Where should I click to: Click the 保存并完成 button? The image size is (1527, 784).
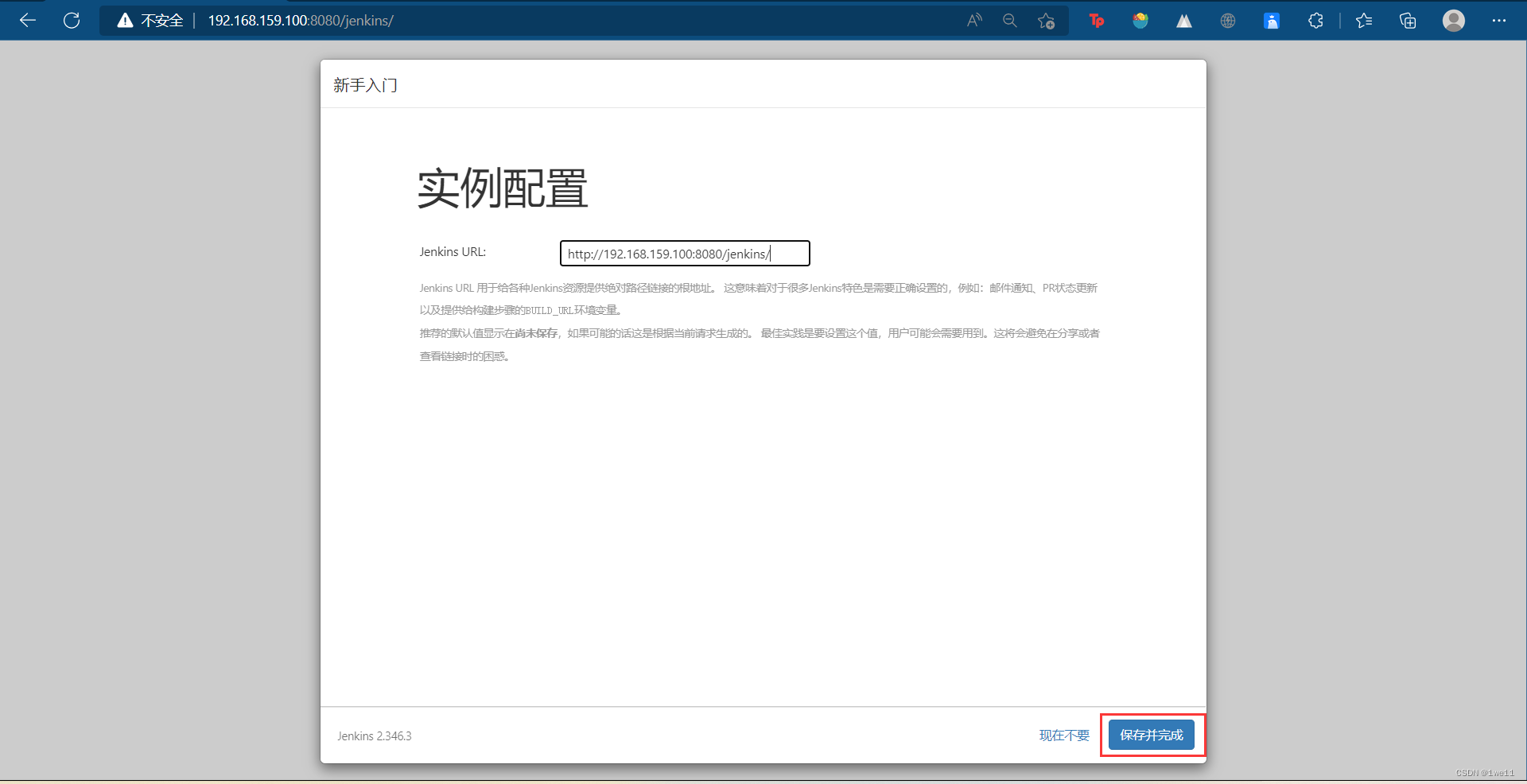coord(1152,735)
